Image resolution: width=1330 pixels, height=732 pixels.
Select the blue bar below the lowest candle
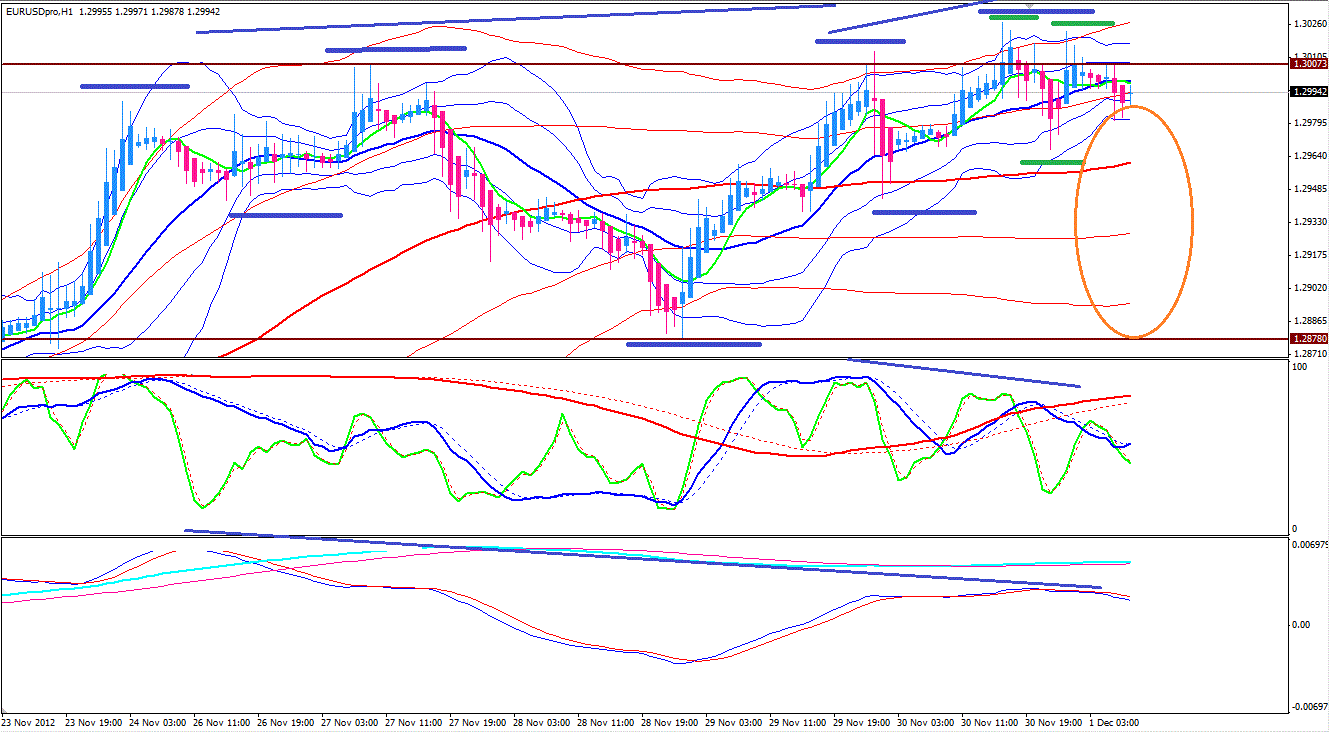(x=693, y=344)
